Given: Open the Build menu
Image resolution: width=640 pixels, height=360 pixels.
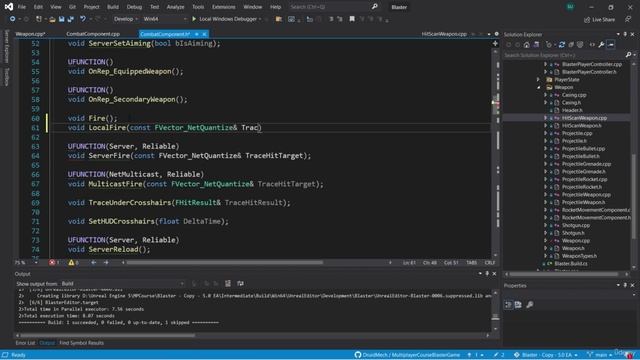Looking at the screenshot, I should [113, 7].
